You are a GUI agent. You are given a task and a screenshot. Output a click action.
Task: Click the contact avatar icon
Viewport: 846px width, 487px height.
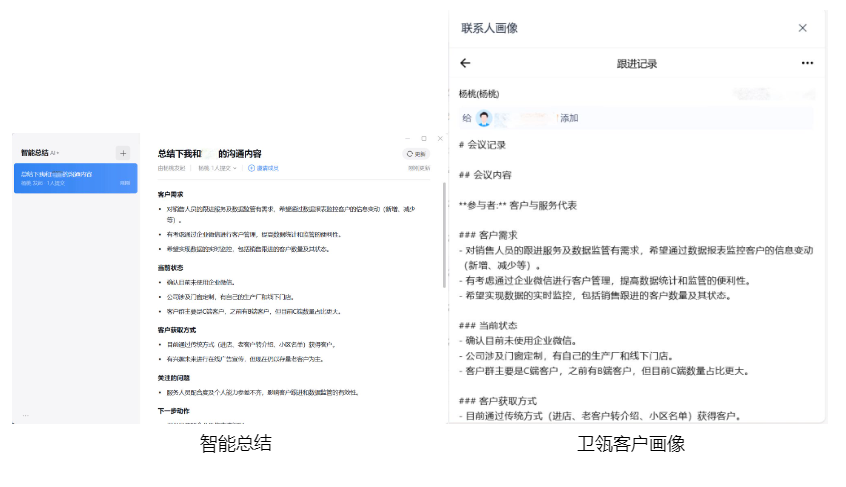484,118
